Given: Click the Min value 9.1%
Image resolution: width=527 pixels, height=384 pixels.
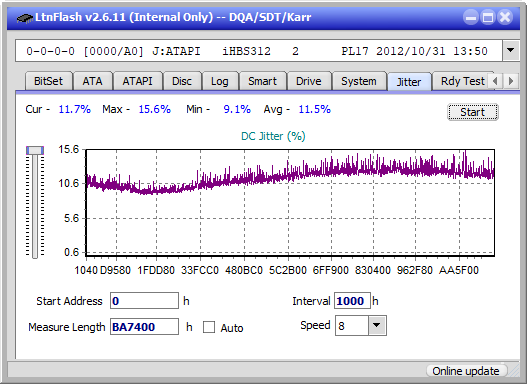Looking at the screenshot, I should pyautogui.click(x=237, y=109).
